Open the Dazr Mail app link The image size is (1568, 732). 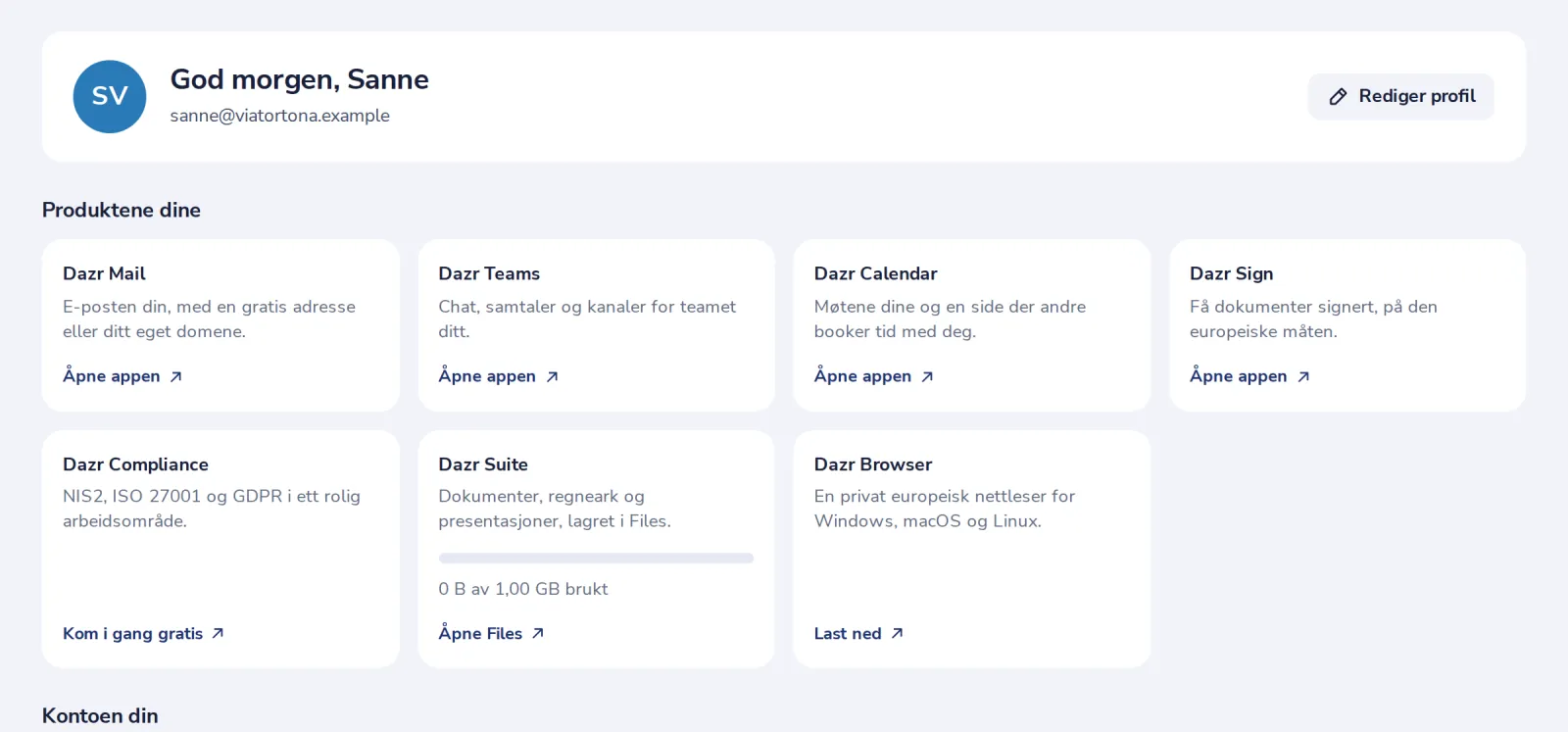pyautogui.click(x=122, y=376)
